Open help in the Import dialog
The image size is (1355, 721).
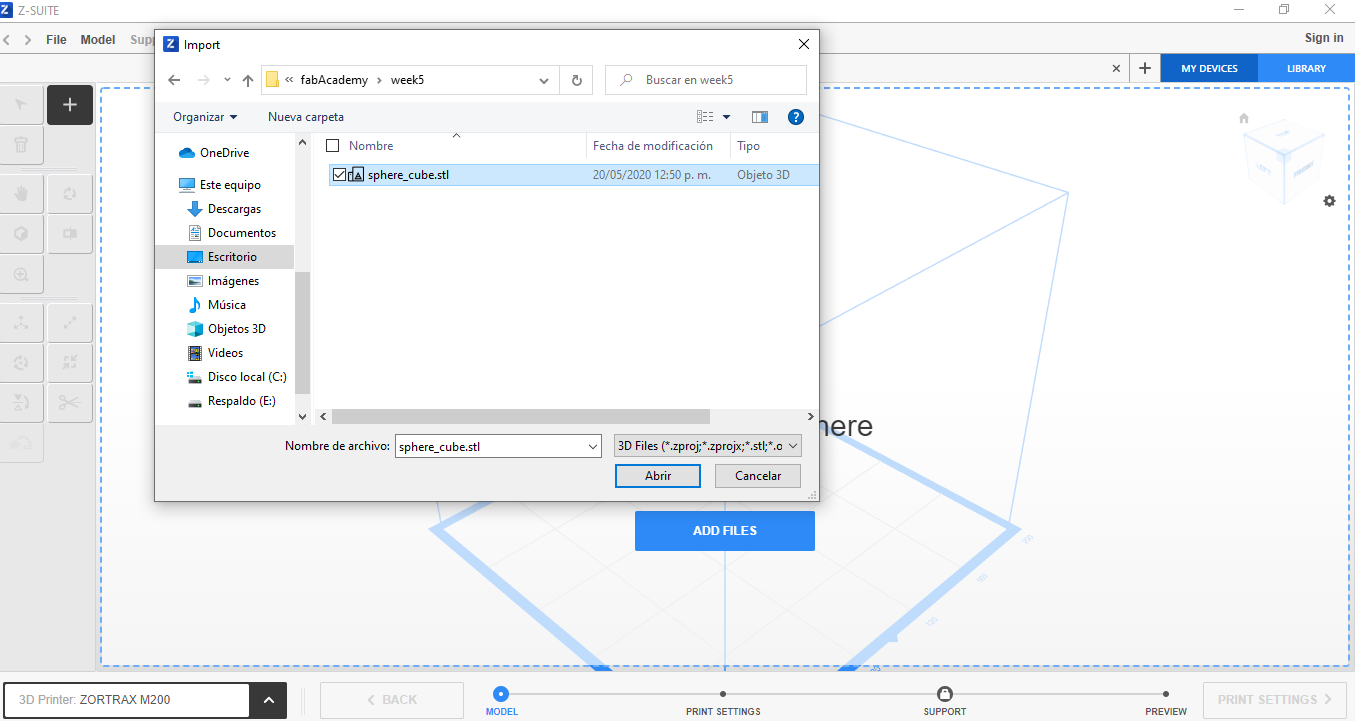796,117
